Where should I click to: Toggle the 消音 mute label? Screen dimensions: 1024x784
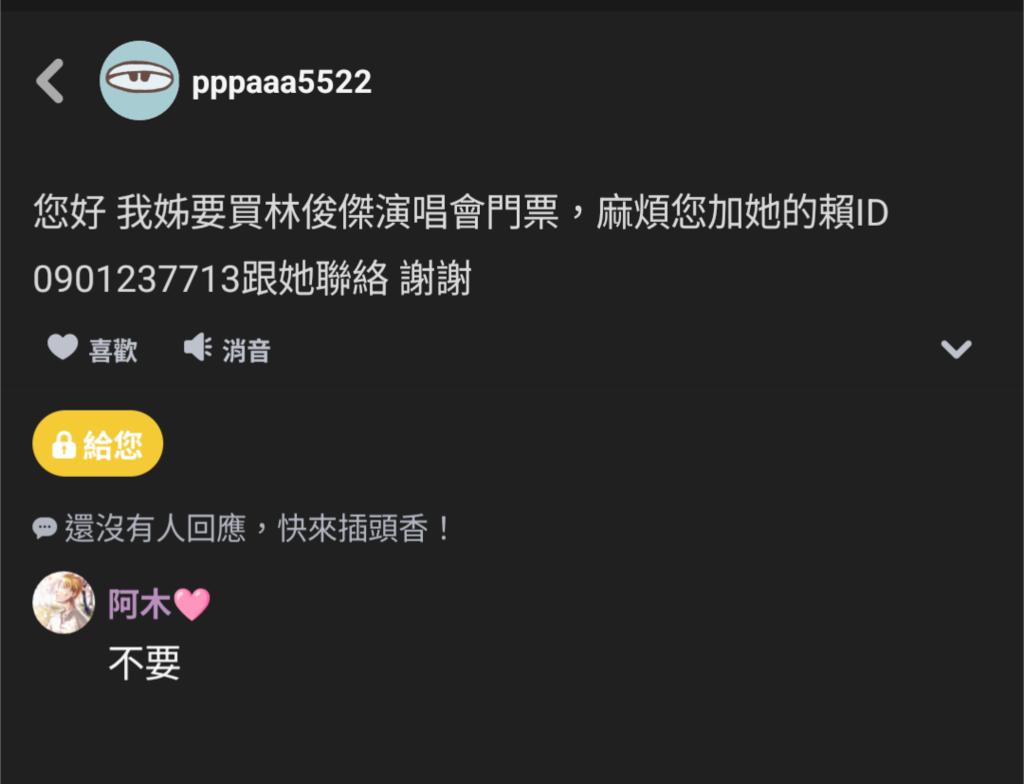[246, 351]
